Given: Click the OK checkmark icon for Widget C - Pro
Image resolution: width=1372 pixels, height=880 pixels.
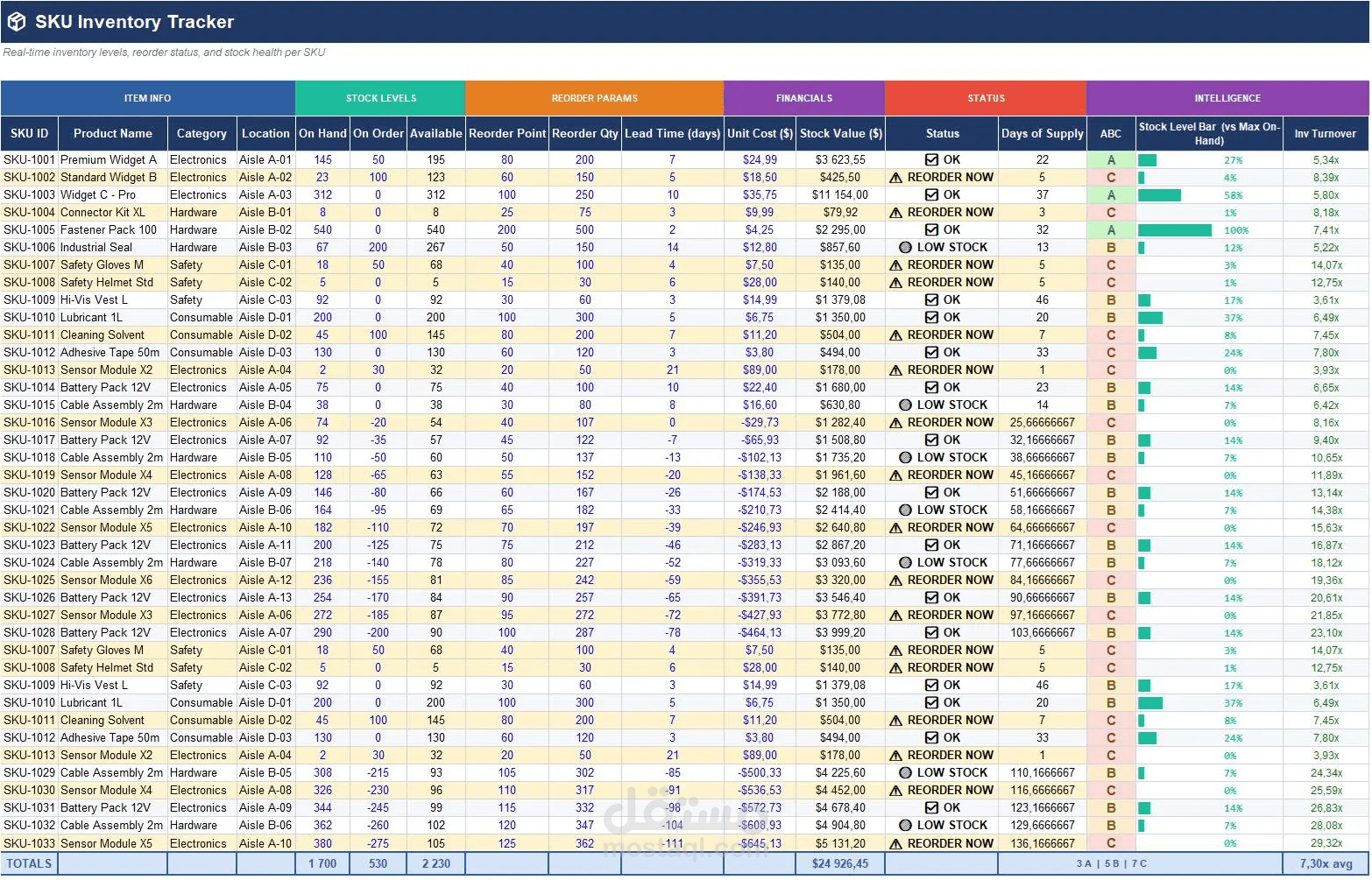Looking at the screenshot, I should [932, 194].
